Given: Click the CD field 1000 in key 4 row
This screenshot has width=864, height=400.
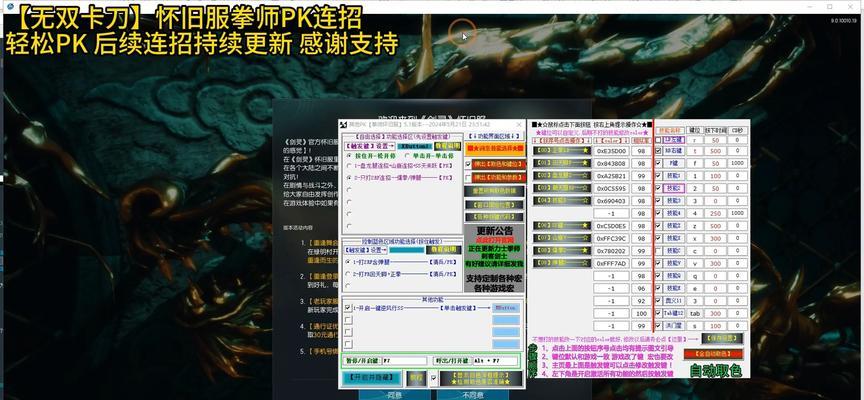Looking at the screenshot, I should coord(738,213).
